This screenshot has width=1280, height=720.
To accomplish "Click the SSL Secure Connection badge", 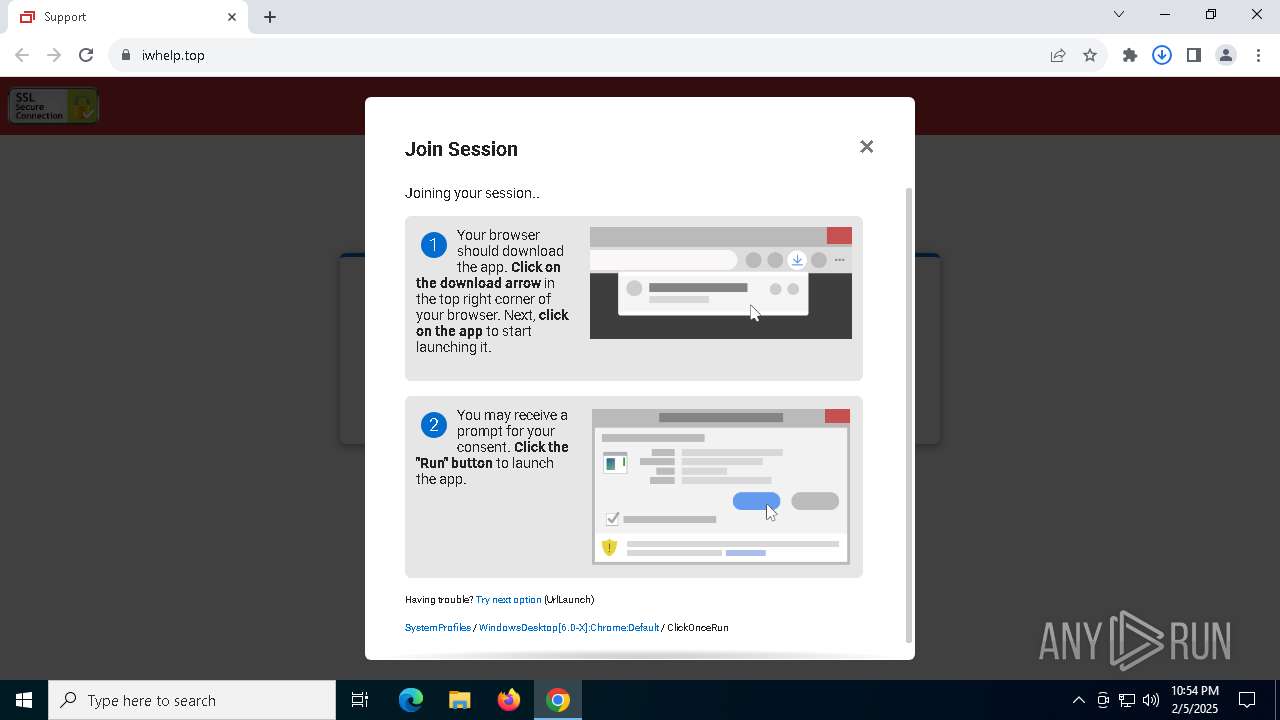I will [x=54, y=106].
